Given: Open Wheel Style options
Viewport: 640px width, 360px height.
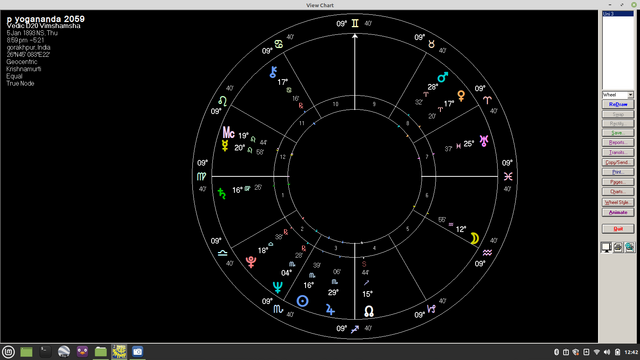Looking at the screenshot, I should click(x=618, y=202).
